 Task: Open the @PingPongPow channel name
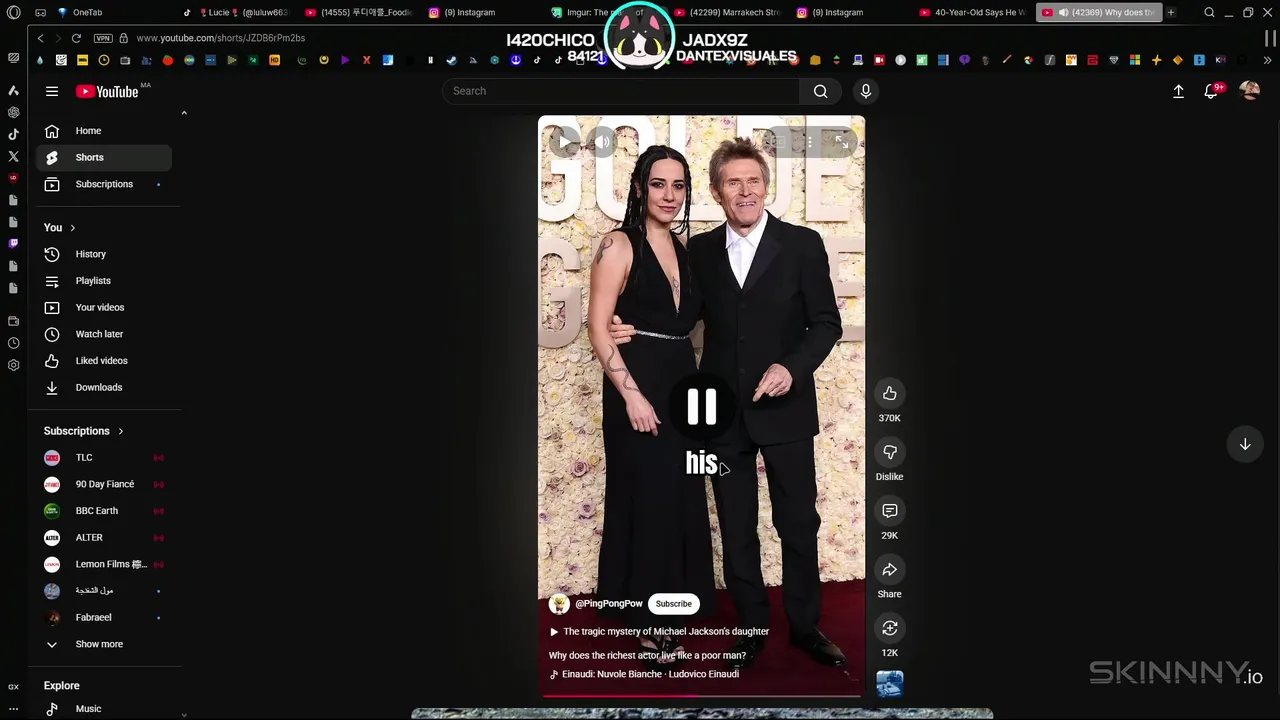(608, 604)
